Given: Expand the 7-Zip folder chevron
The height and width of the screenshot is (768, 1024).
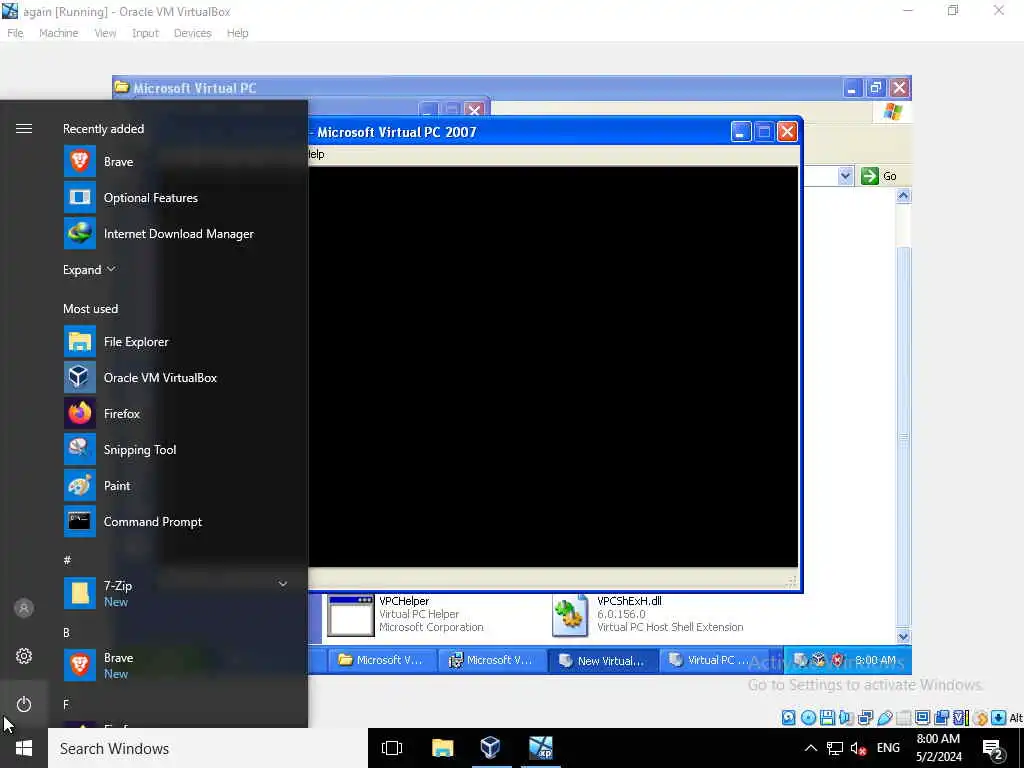Looking at the screenshot, I should click(283, 584).
